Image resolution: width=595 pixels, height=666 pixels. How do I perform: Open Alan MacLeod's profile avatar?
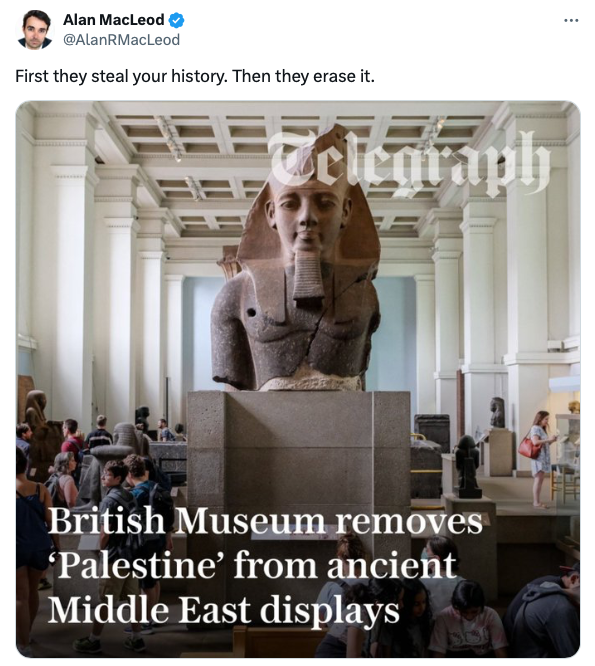point(34,29)
